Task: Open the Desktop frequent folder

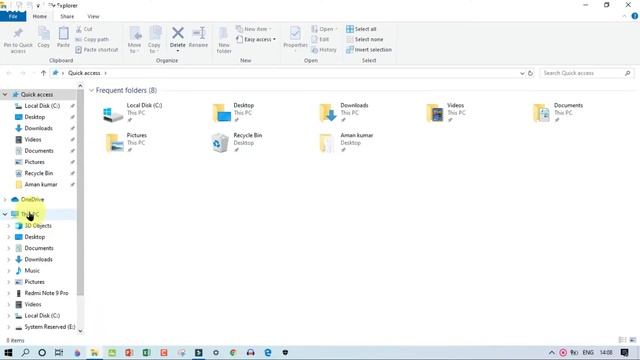Action: pos(234,113)
